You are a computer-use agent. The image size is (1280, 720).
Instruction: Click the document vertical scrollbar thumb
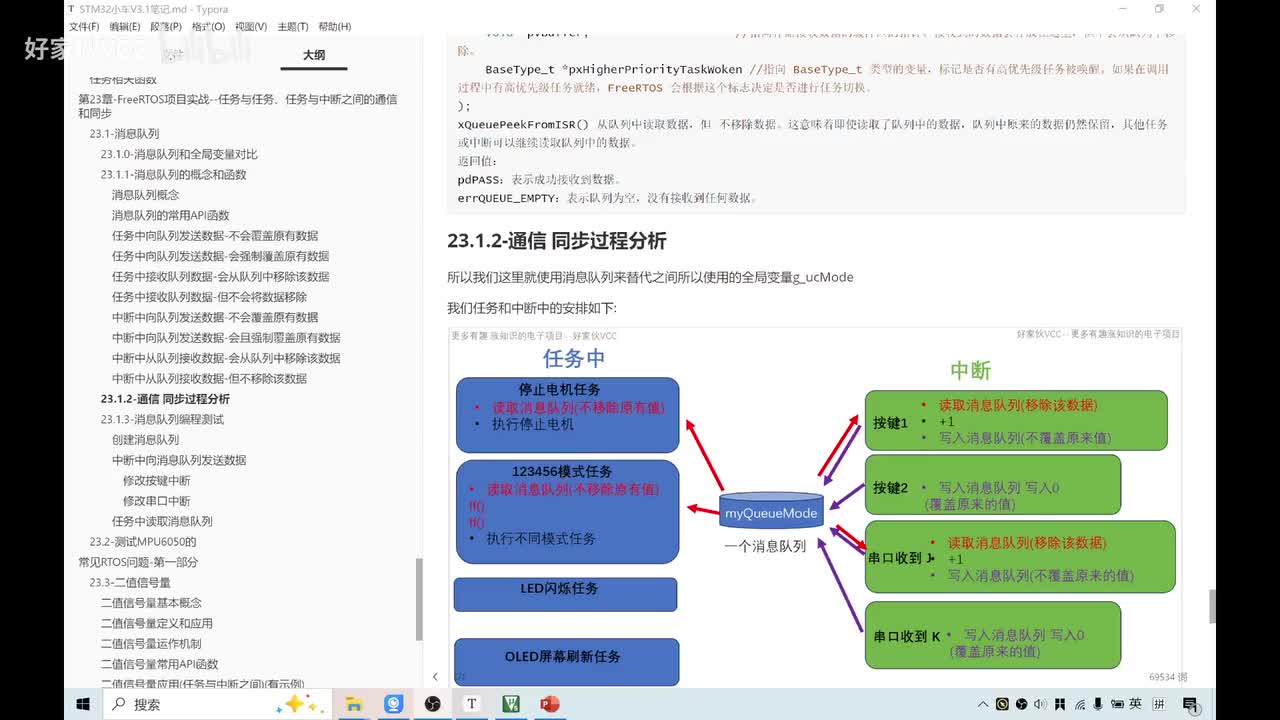[1213, 605]
